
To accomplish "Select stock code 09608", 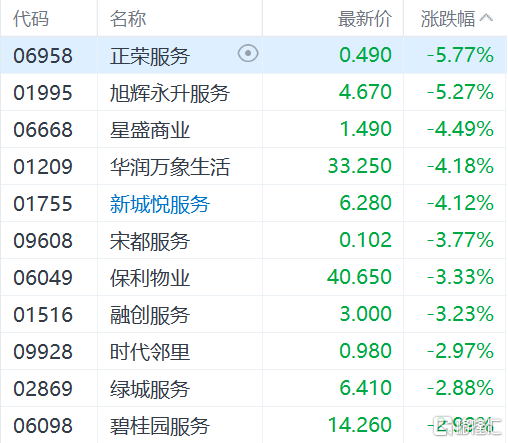I will click(43, 240).
